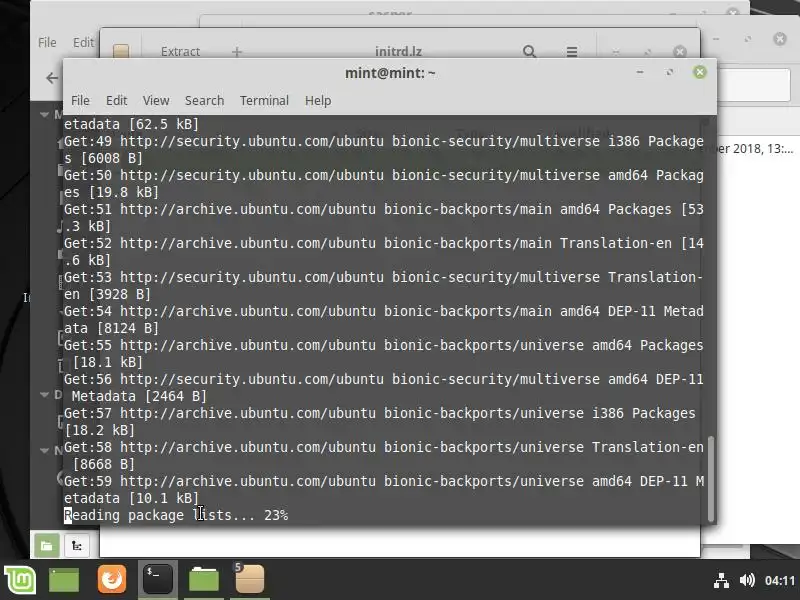Click the network icon in system tray
Image resolution: width=800 pixels, height=600 pixels.
(721, 581)
